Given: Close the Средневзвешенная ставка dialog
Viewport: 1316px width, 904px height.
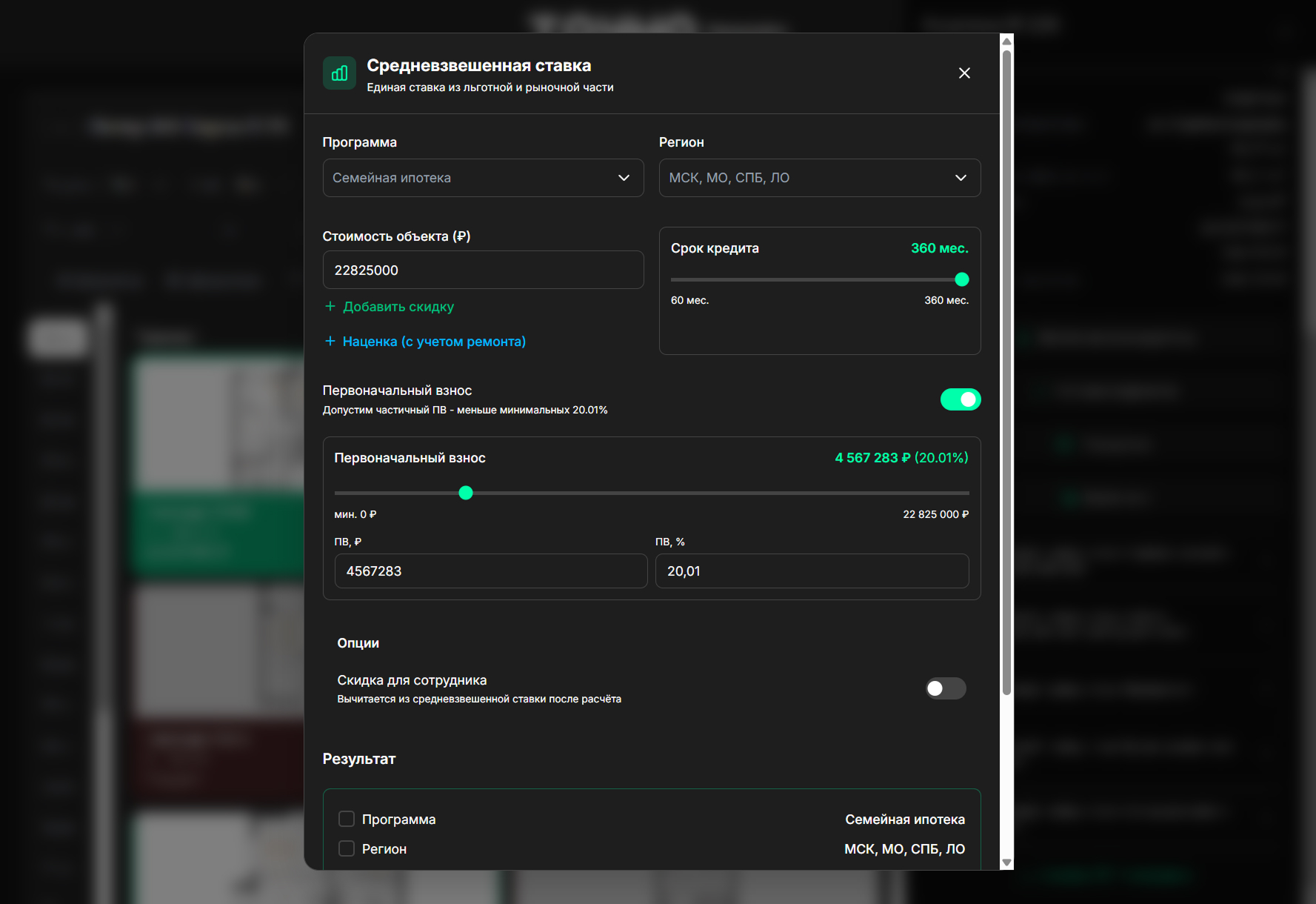Looking at the screenshot, I should [x=964, y=73].
